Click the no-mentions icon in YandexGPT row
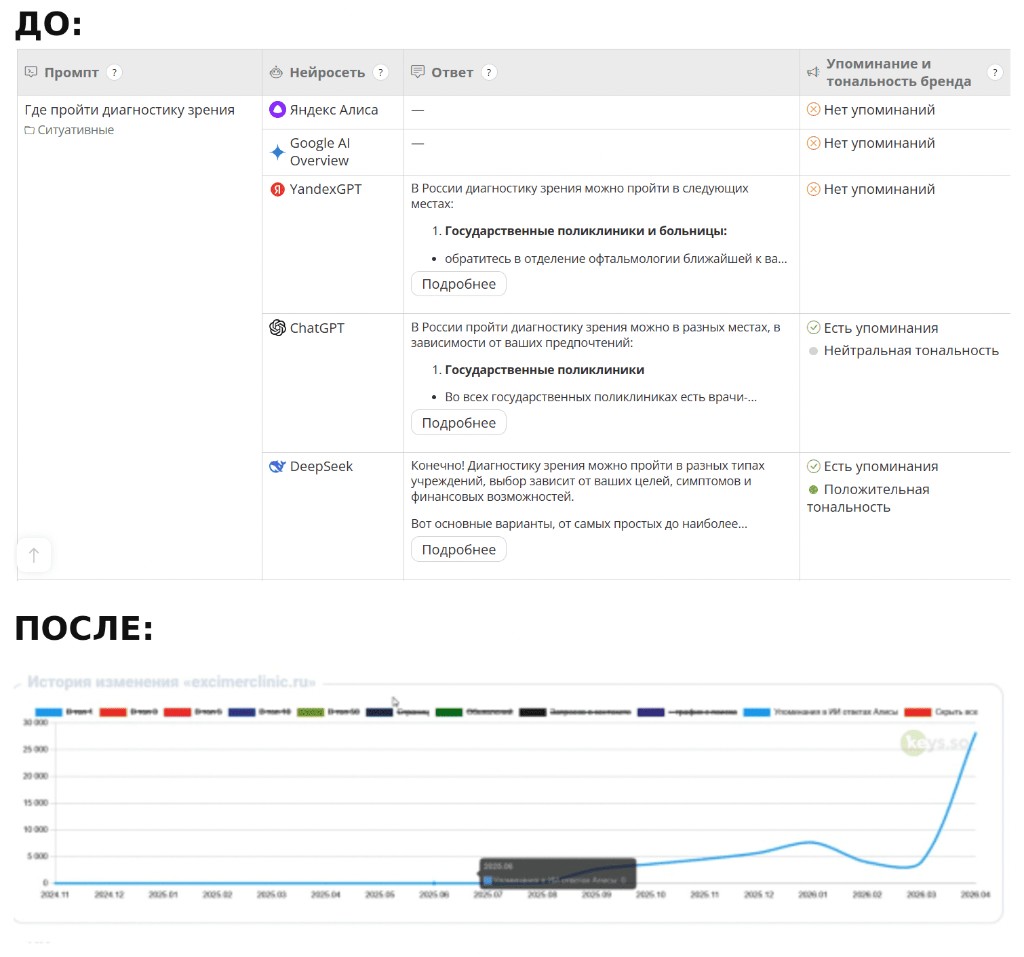Viewport: 1024px width, 957px height. click(814, 189)
